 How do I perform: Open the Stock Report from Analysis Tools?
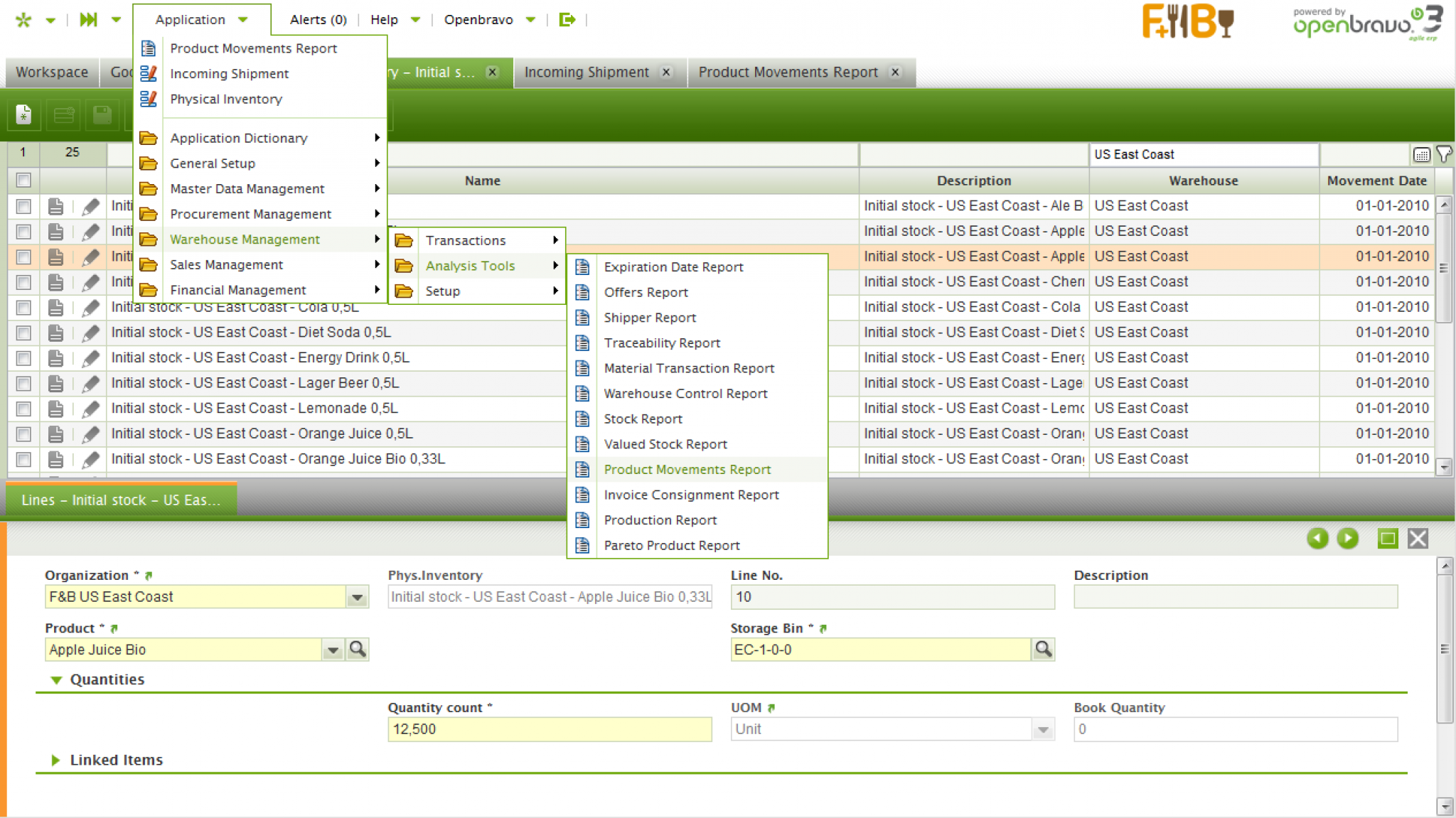642,419
